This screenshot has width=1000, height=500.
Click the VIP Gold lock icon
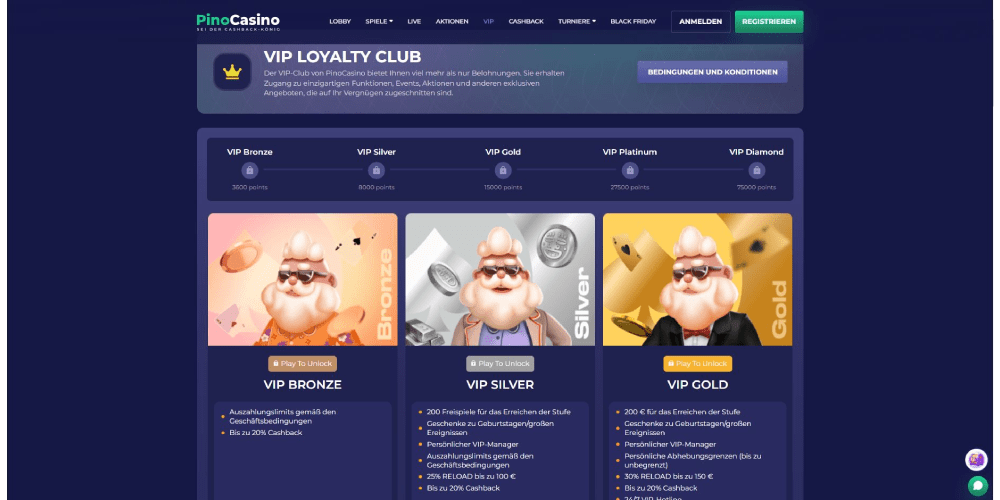point(503,170)
